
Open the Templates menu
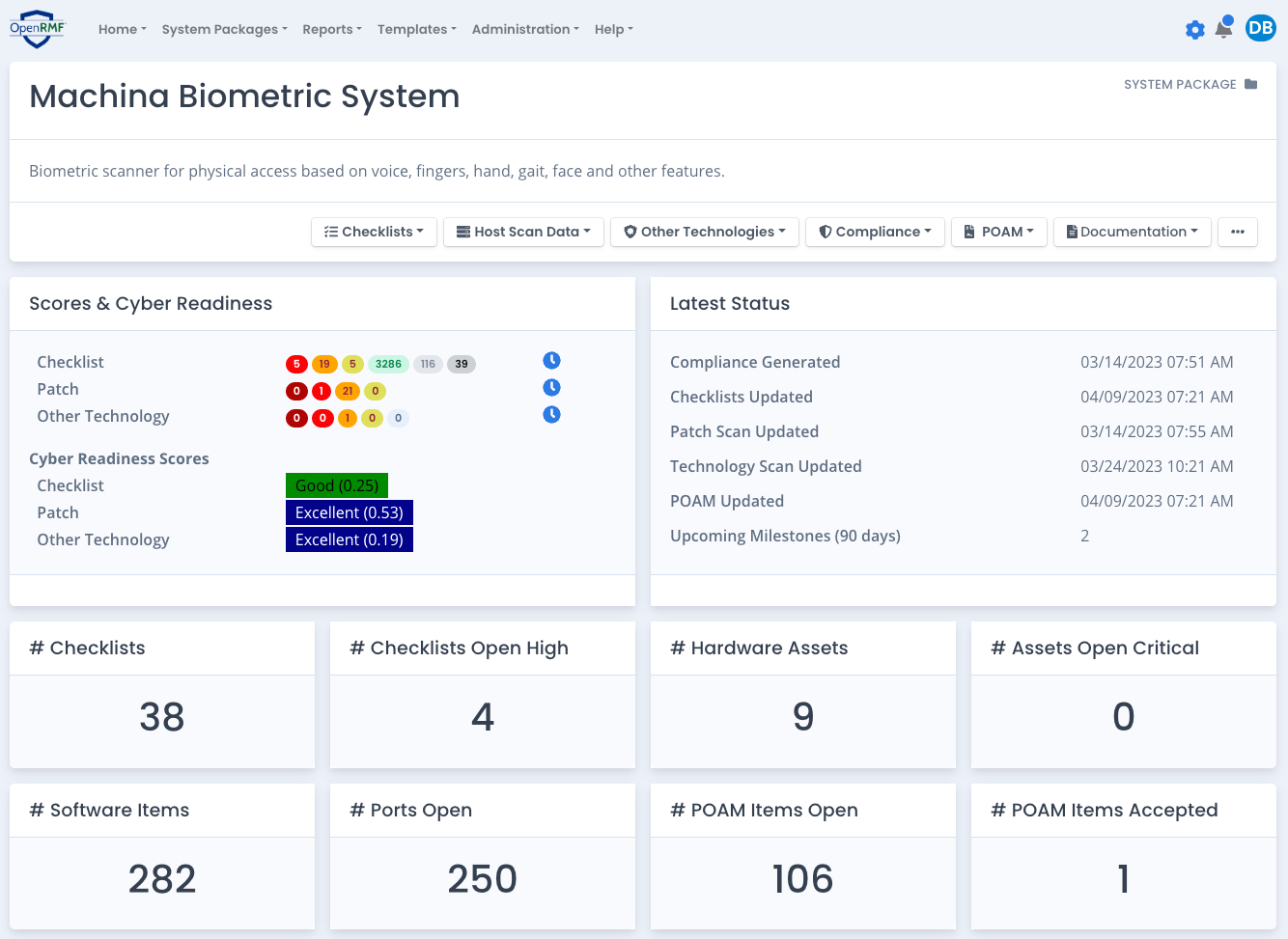coord(417,29)
